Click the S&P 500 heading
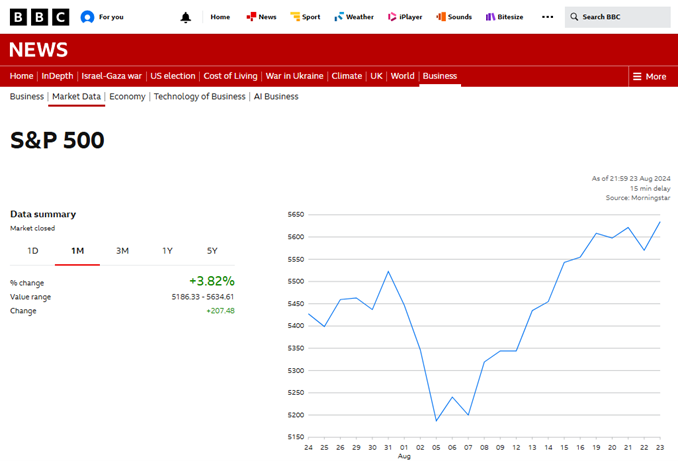This screenshot has width=678, height=461. (x=57, y=140)
